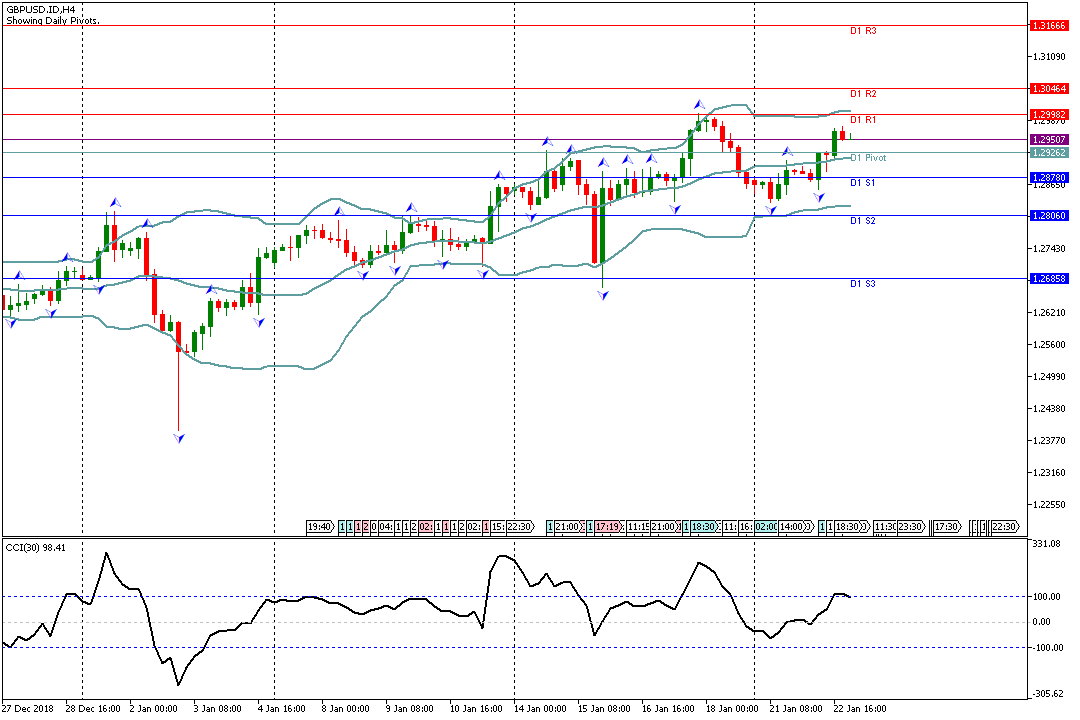Screen dimensions: 1080x720
Task: Click the down fractal arrow under the 2 Jan long wick
Action: (179, 438)
